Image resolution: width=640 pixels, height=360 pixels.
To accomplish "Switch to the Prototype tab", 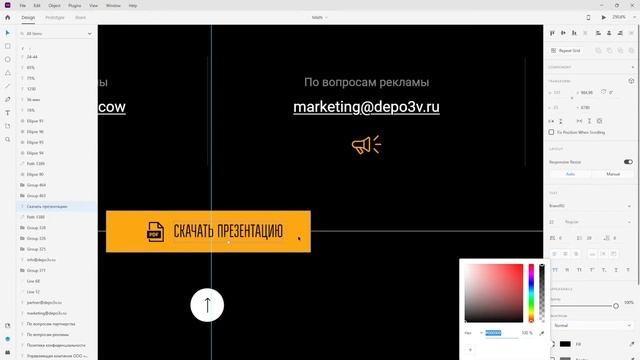I will 55,18.
